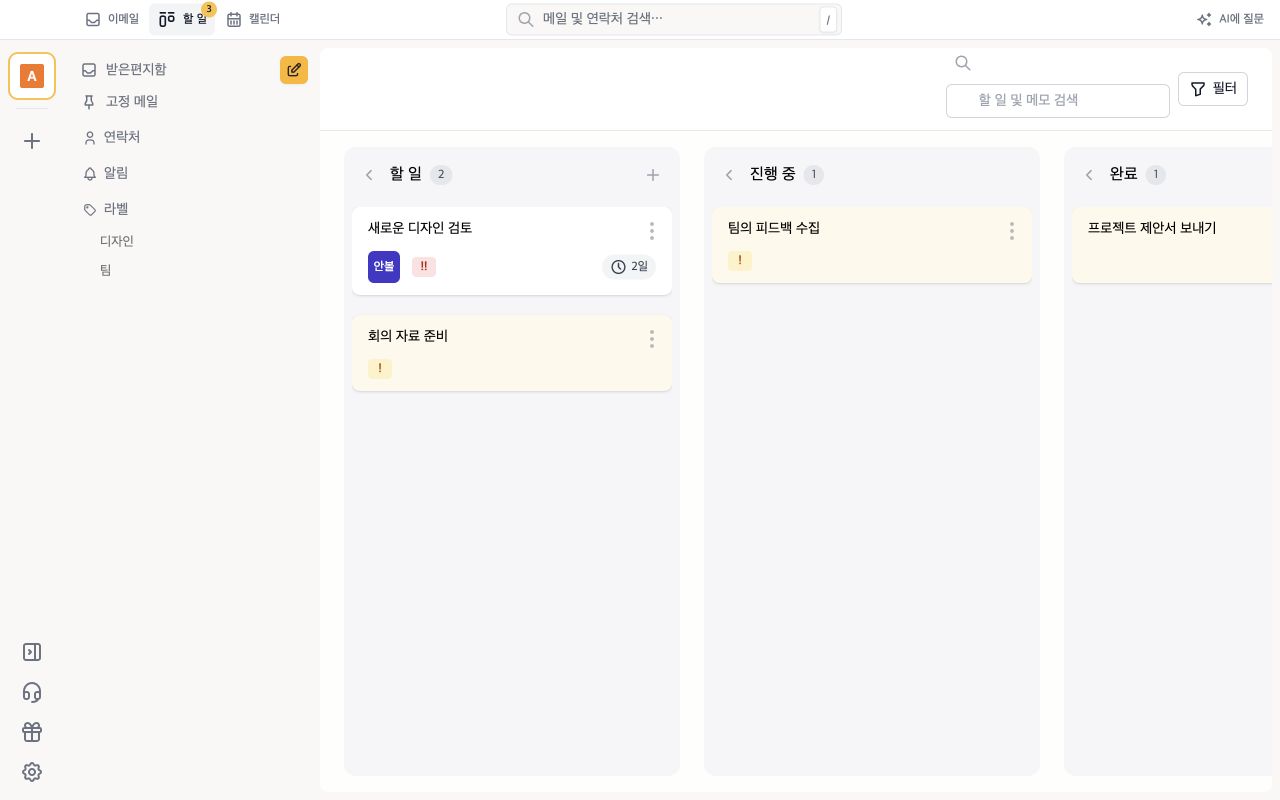1280x800 pixels.
Task: Add a card to 할 일 column
Action: (653, 175)
